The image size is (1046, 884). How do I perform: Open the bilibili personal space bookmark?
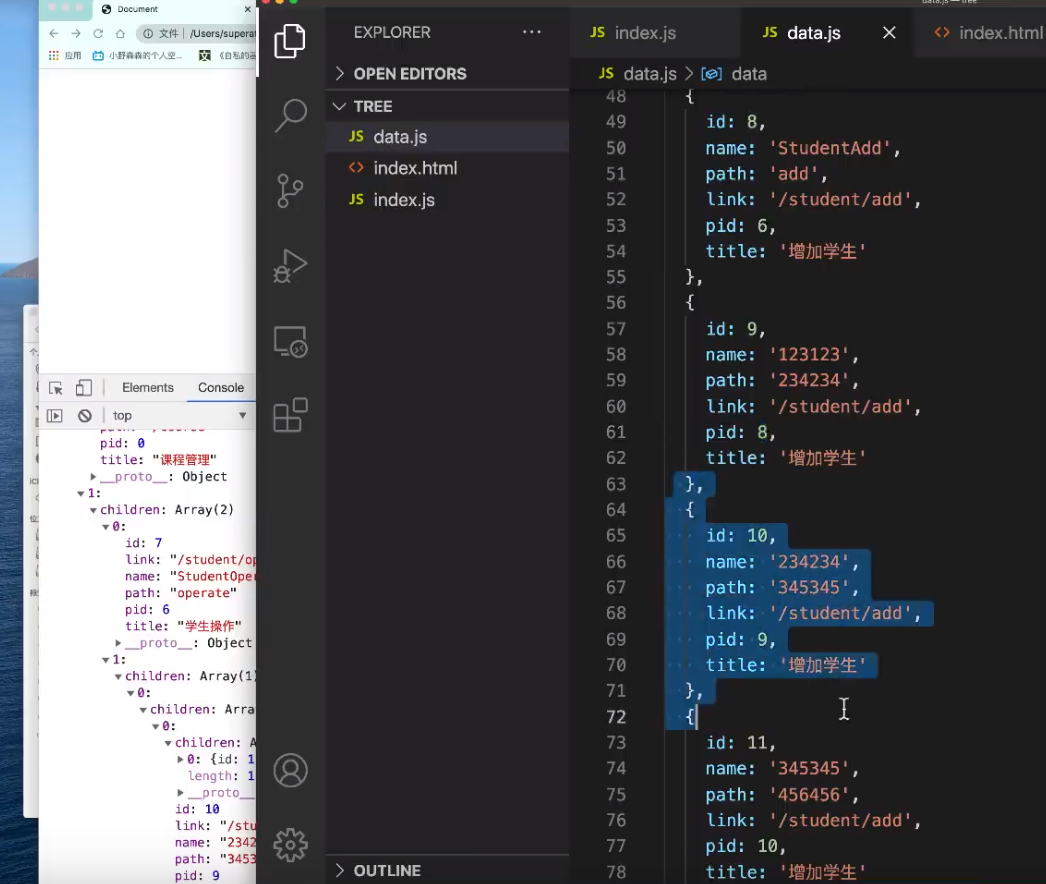138,55
